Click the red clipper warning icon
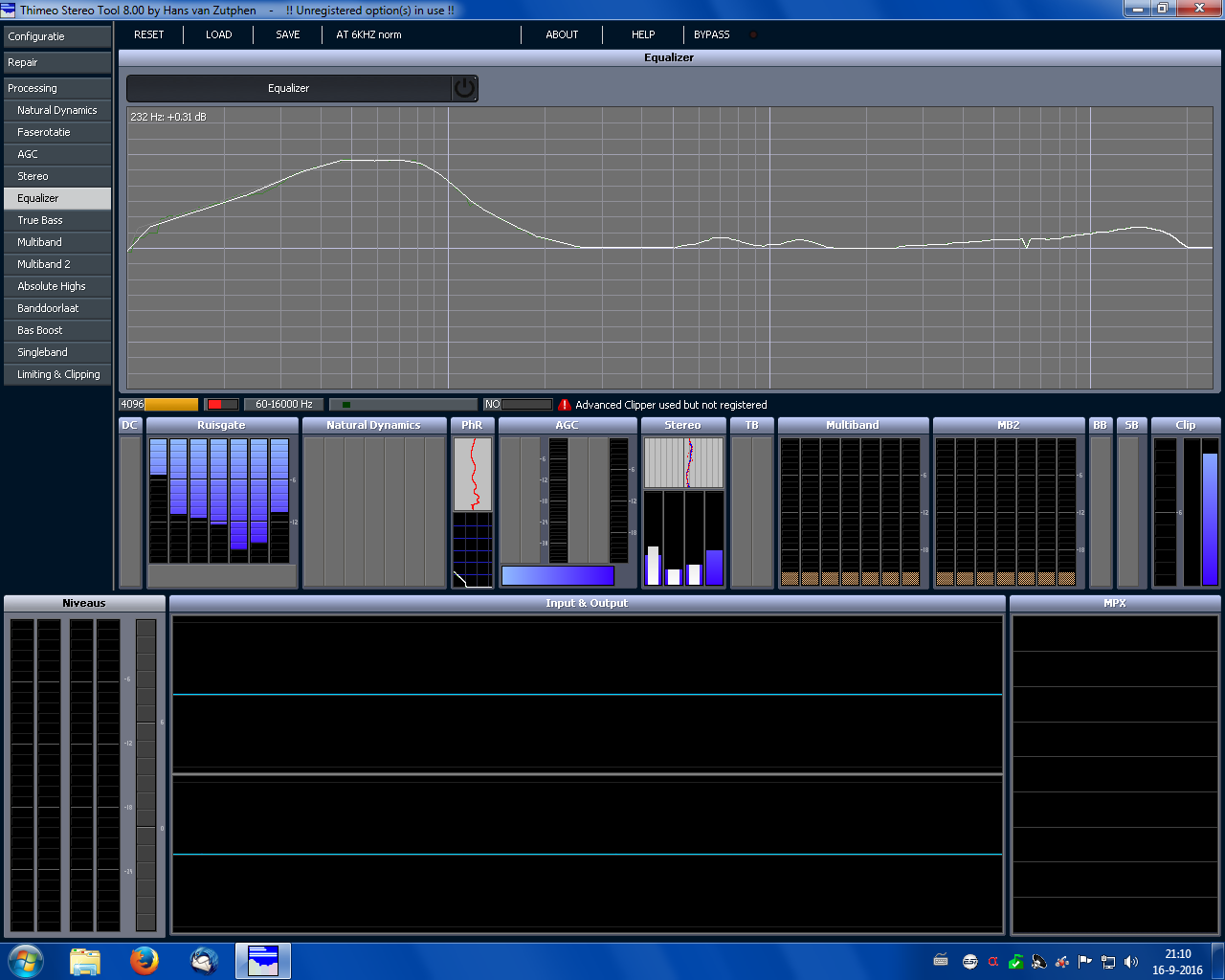1225x980 pixels. [x=565, y=405]
